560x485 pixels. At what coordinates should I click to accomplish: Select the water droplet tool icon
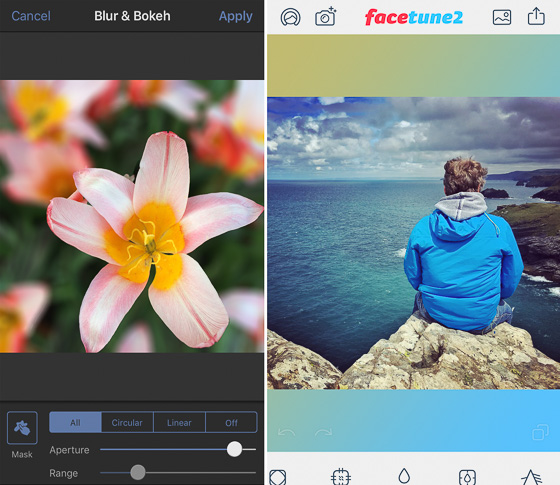tap(404, 476)
